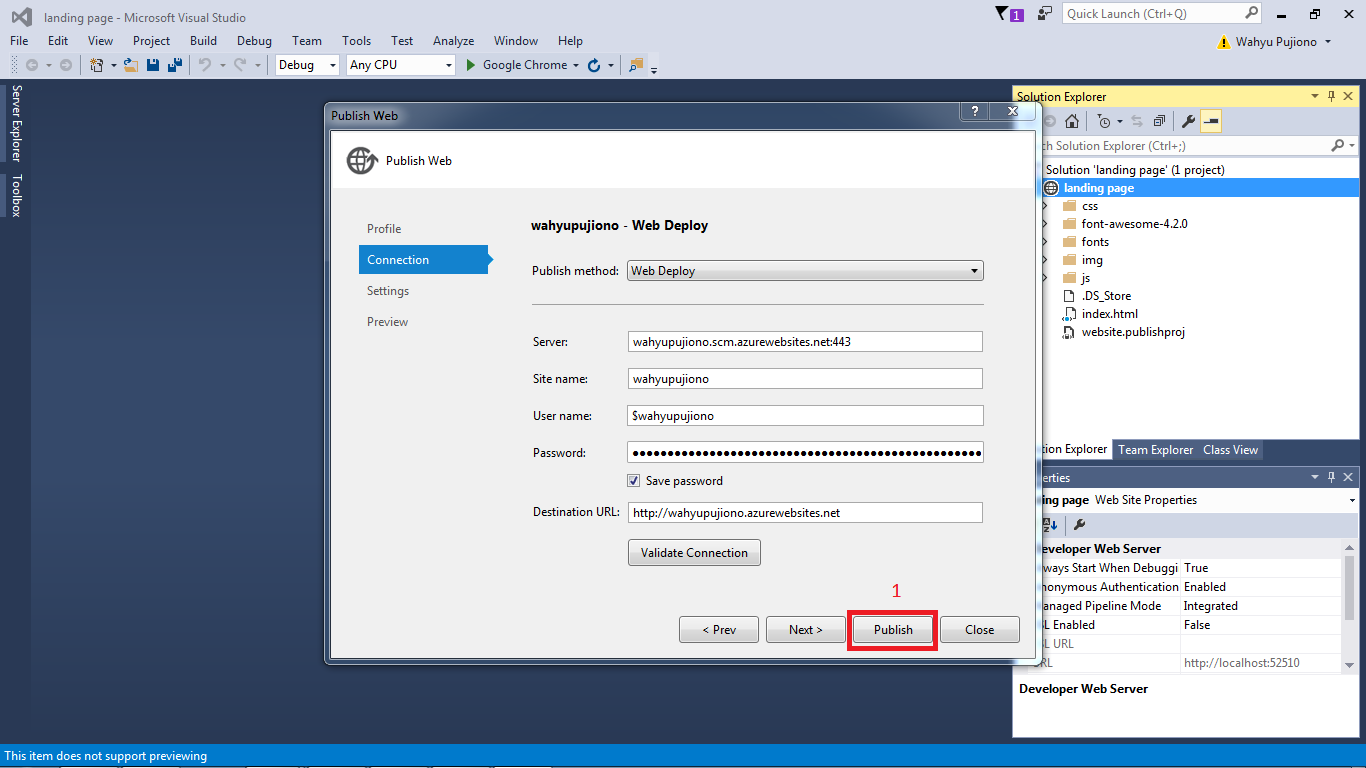Screen dimensions: 1366x768
Task: Click the Validate Connection button
Action: tap(694, 553)
